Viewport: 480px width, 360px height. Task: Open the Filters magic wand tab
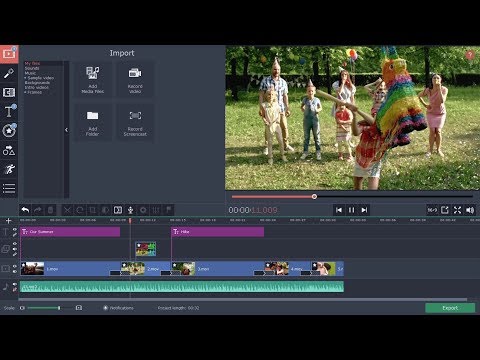tap(9, 73)
